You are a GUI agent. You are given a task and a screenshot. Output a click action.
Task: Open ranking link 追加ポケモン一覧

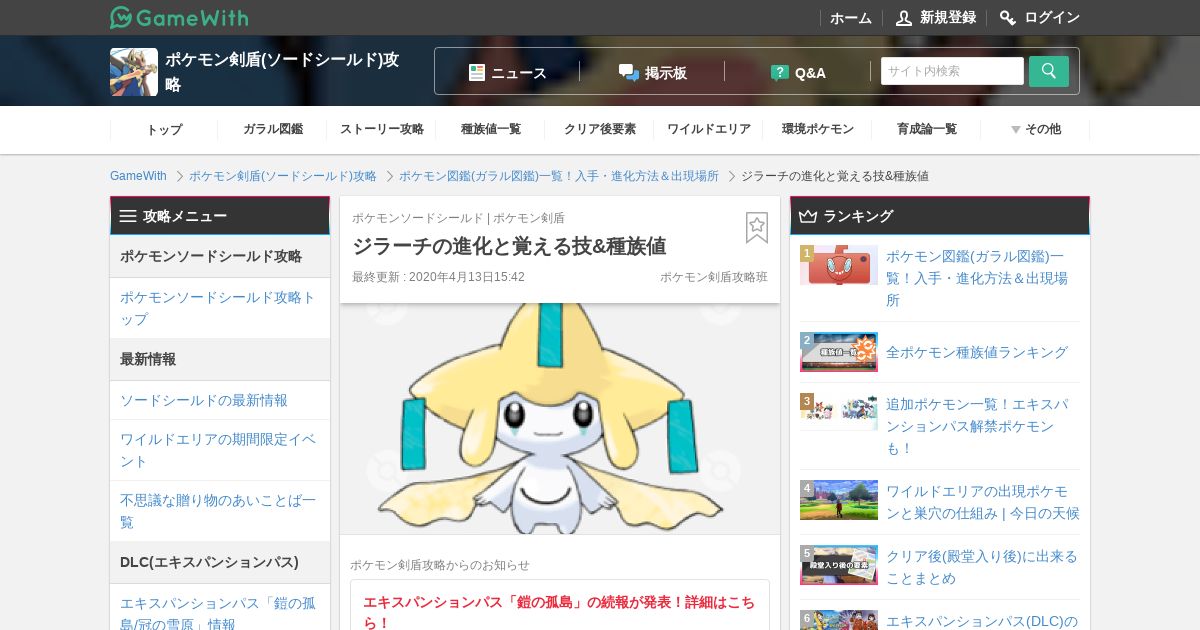[x=977, y=426]
